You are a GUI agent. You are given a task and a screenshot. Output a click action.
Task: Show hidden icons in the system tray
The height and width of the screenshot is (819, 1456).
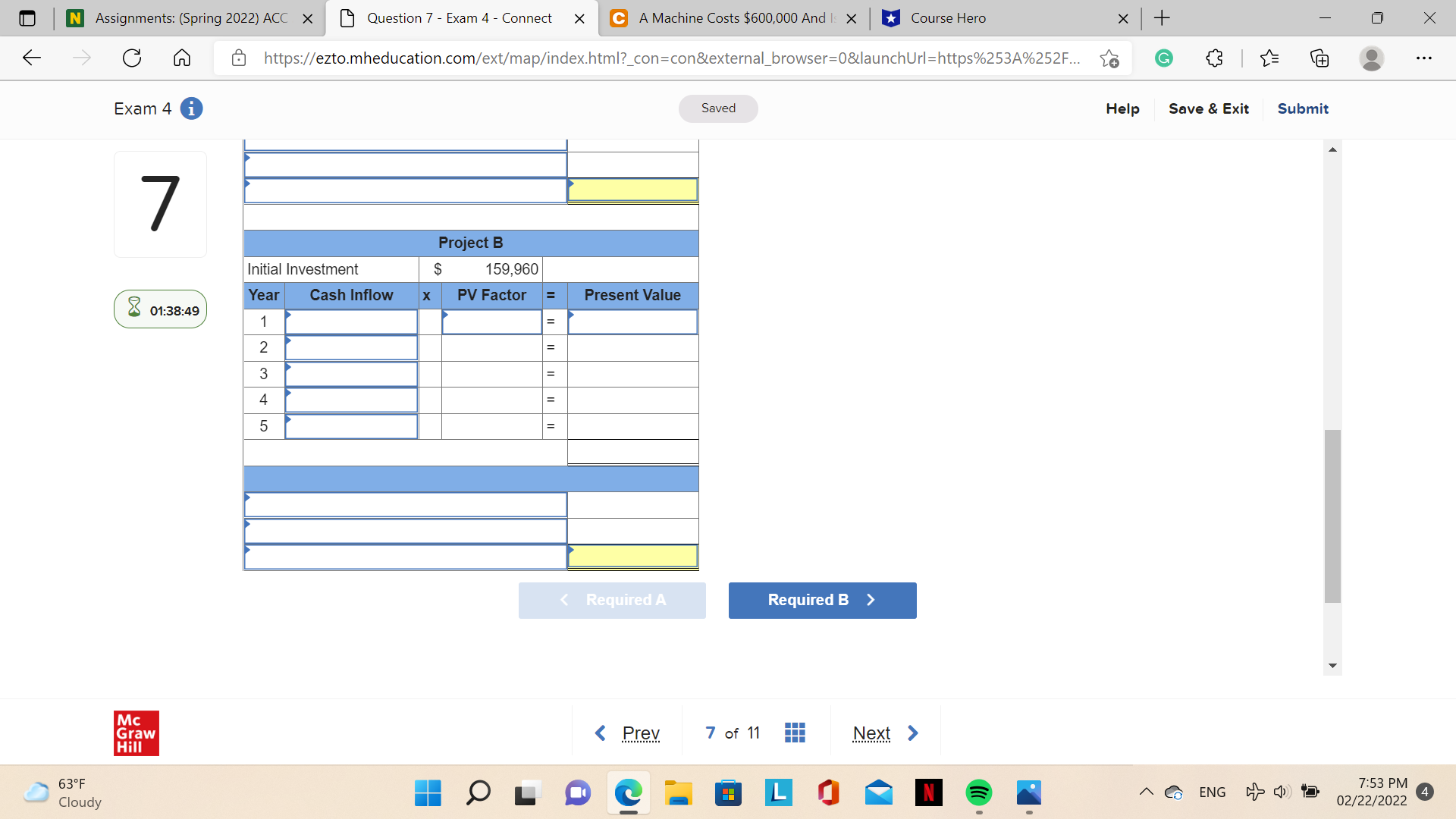tap(1146, 792)
